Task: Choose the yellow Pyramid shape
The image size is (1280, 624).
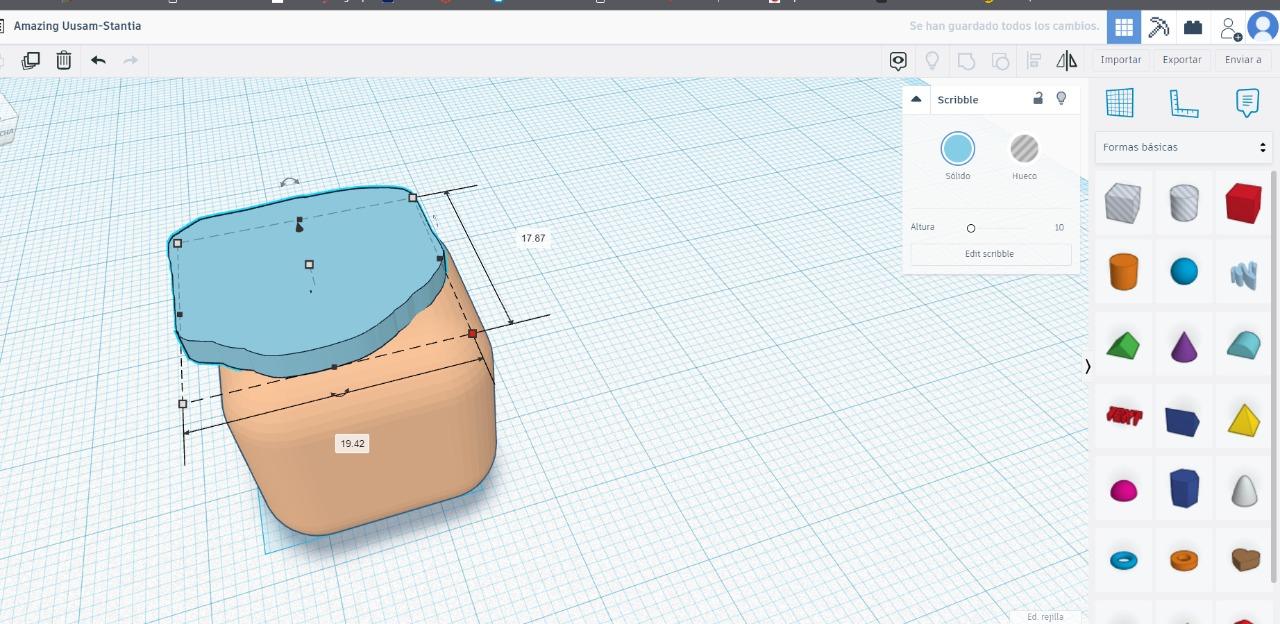Action: coord(1244,420)
